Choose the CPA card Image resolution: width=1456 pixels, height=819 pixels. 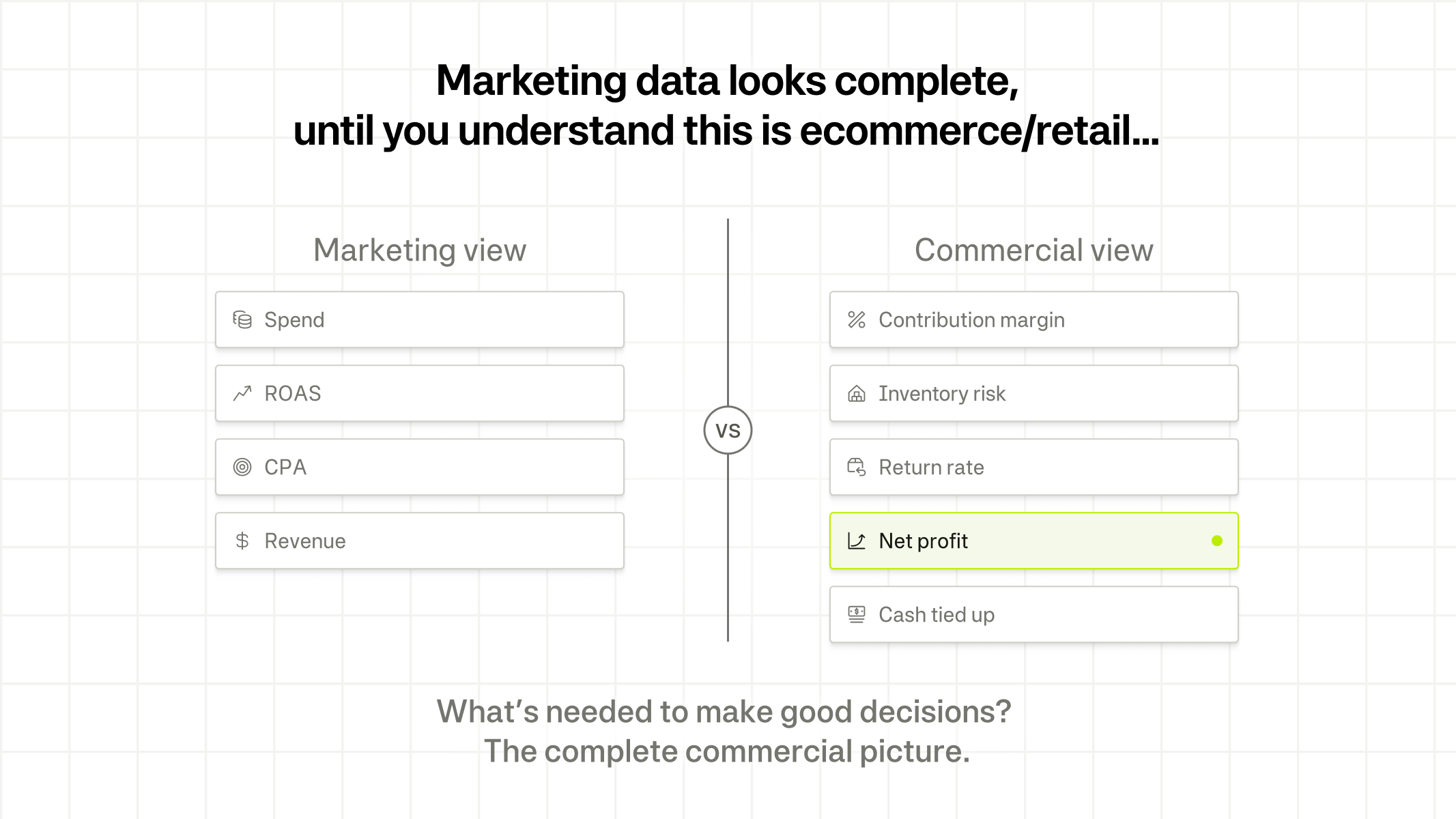point(419,468)
